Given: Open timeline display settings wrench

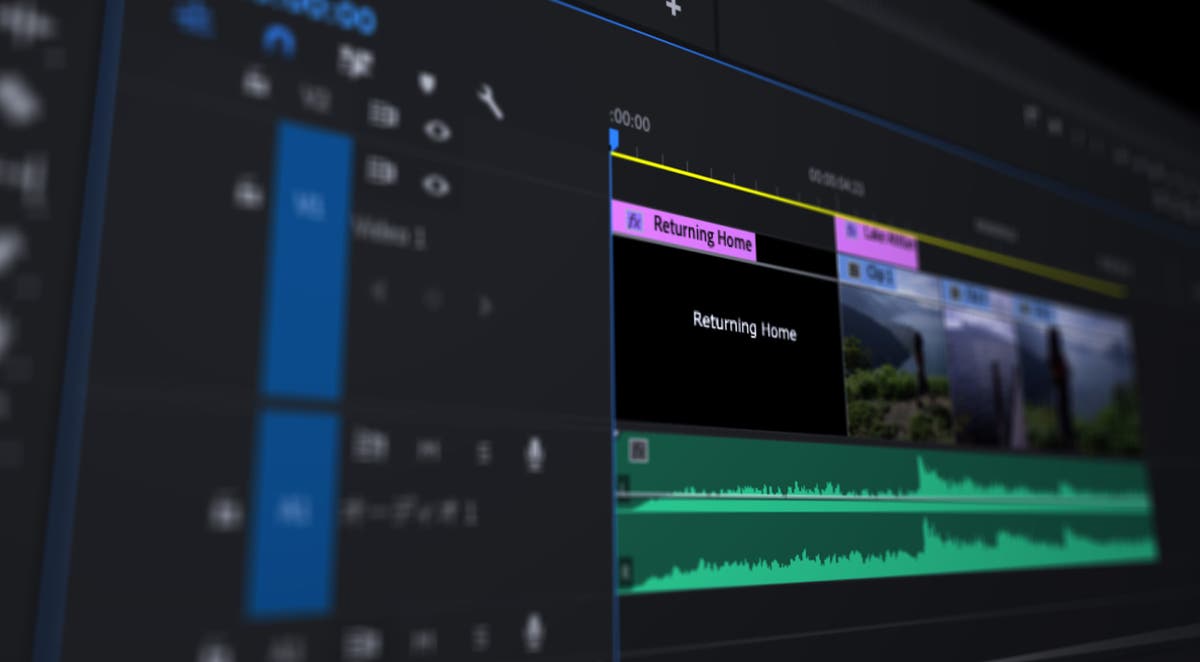Looking at the screenshot, I should 489,101.
